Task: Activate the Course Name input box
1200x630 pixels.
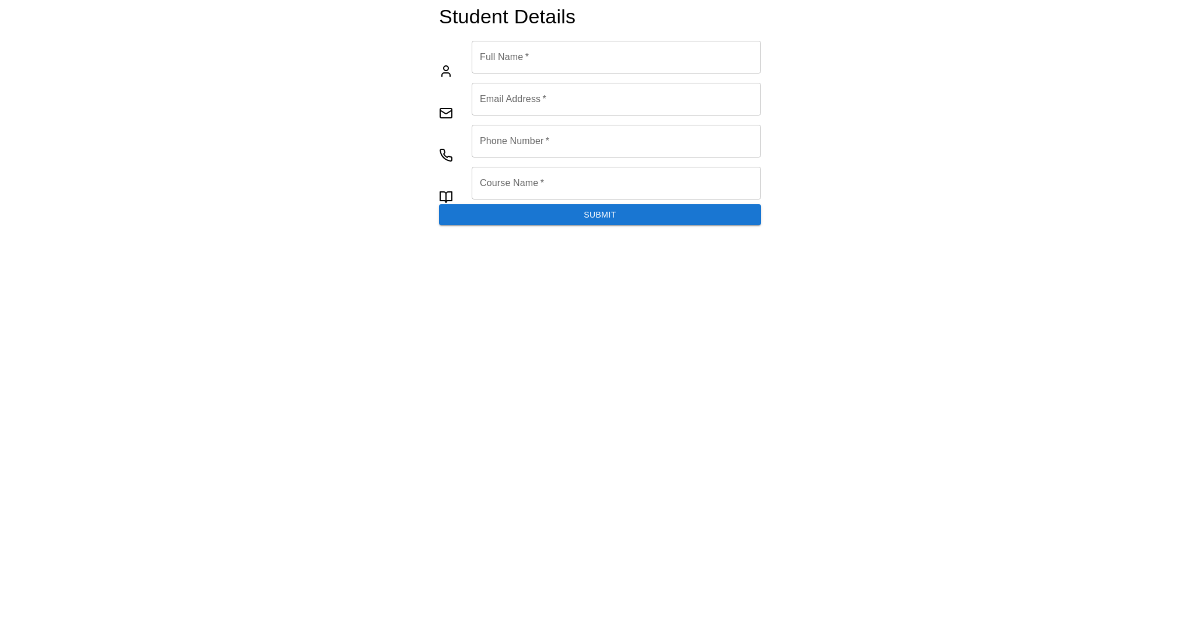Action: click(x=616, y=183)
